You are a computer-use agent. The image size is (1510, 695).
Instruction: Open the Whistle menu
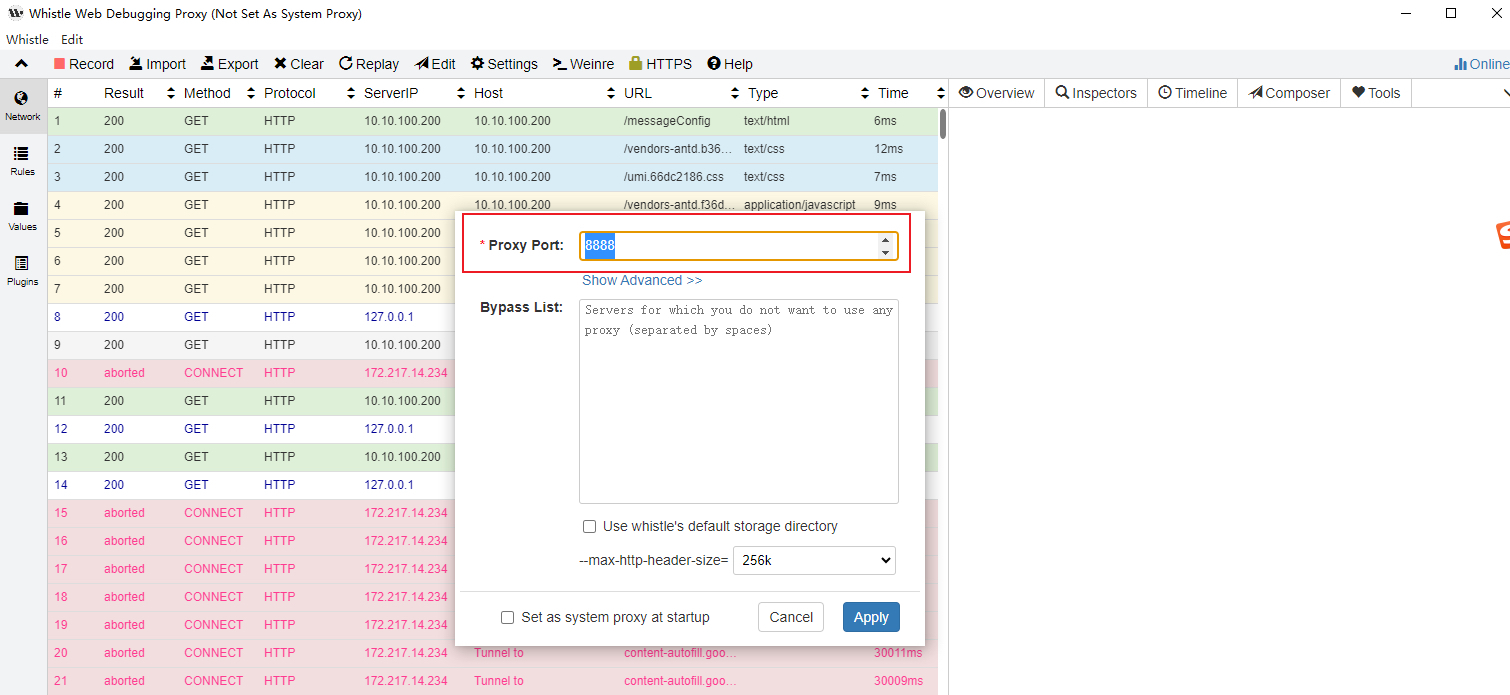click(x=27, y=40)
